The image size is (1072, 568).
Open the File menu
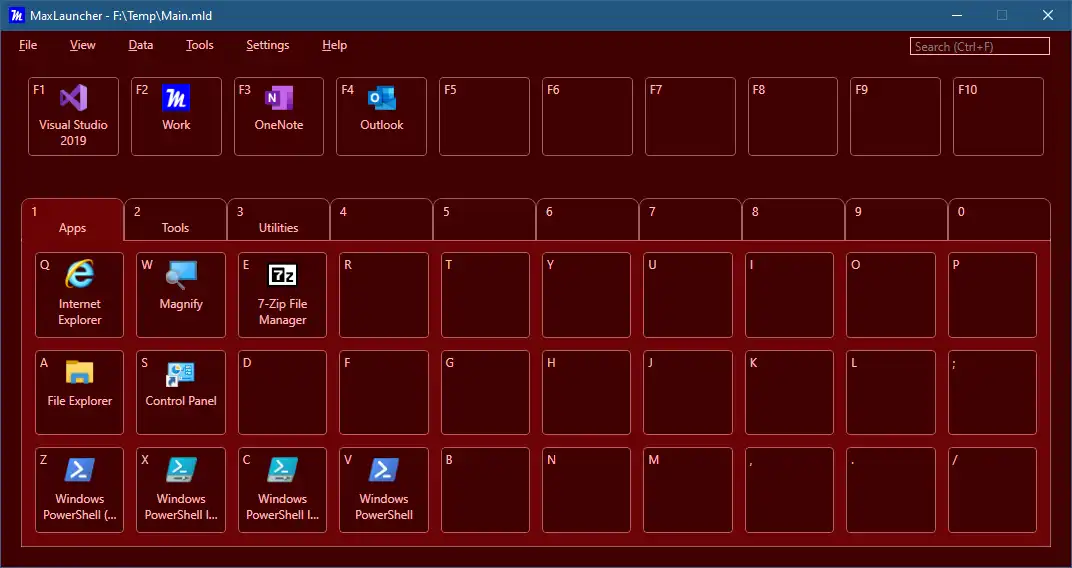[28, 45]
